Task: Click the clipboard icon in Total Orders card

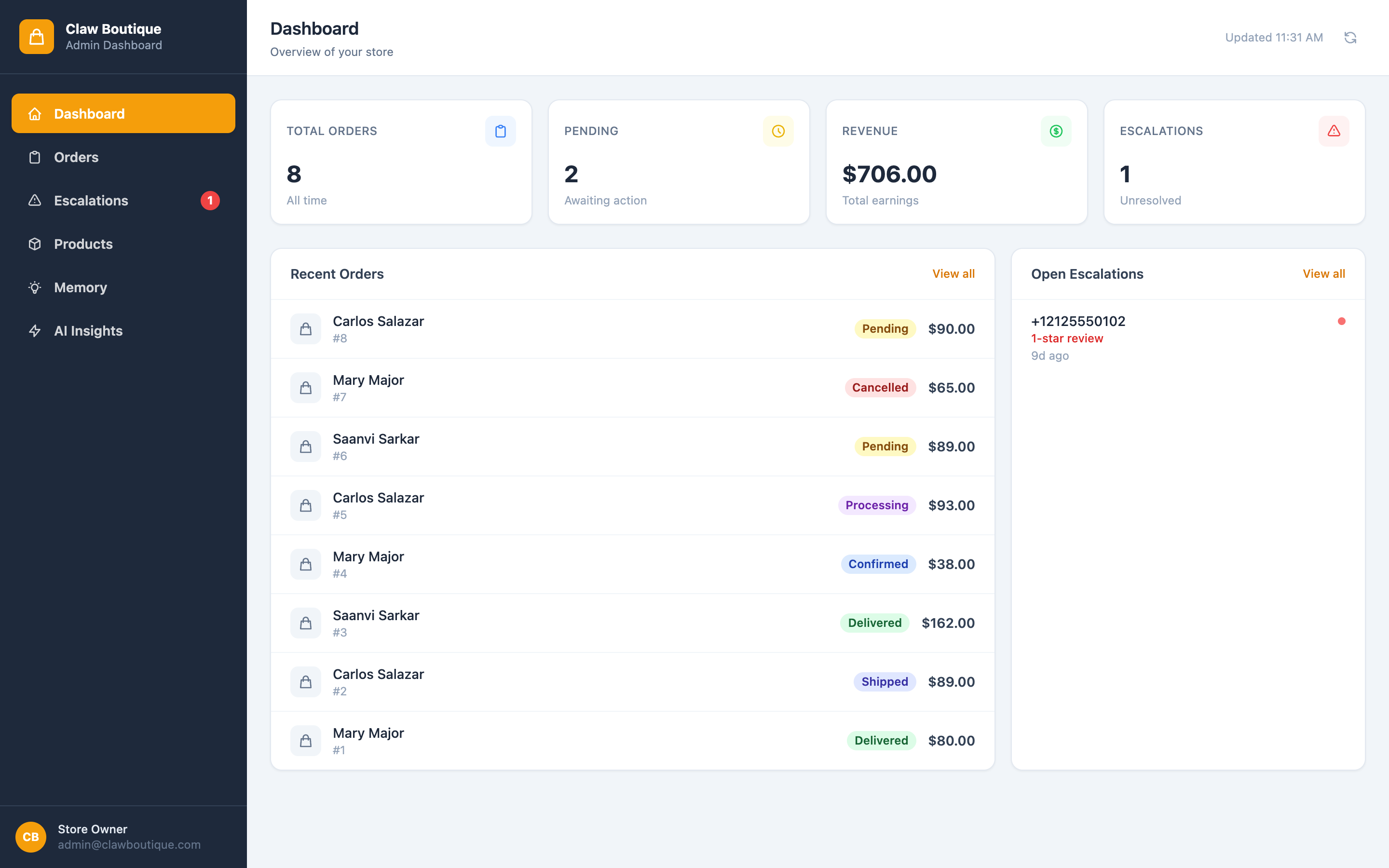Action: (500, 131)
